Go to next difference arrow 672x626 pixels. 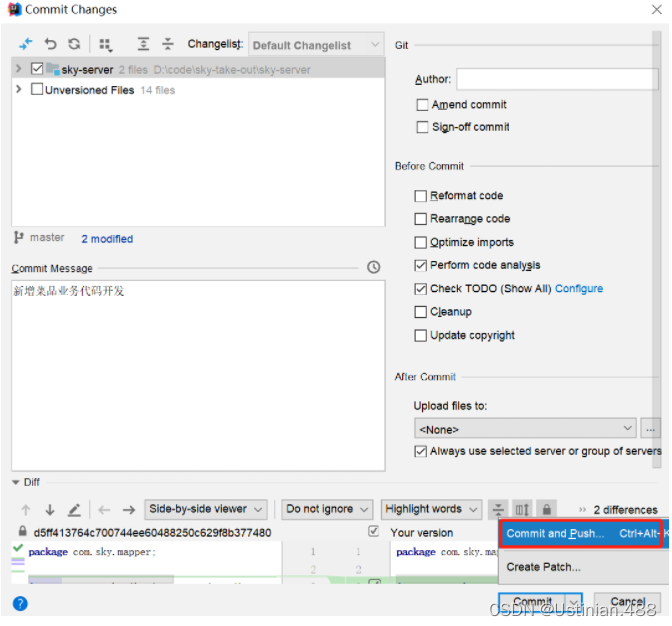click(x=50, y=510)
